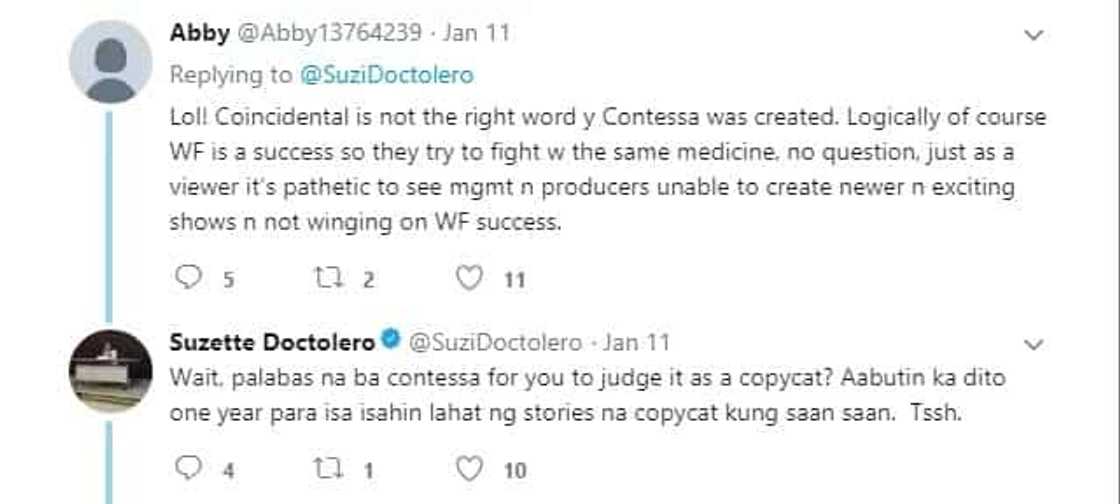Toggle the heart on Suzette Doctolero's tweet
This screenshot has width=1120, height=504.
click(x=469, y=468)
